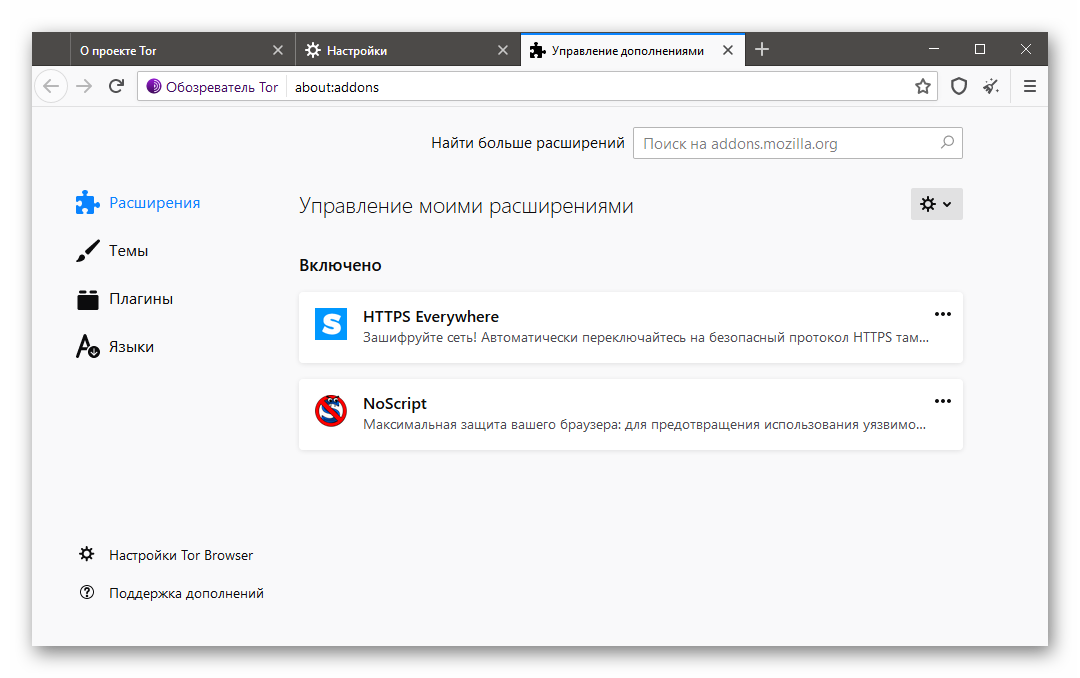This screenshot has height=678, width=1080.
Task: Open the 'Темы' sidebar category
Action: pos(112,251)
